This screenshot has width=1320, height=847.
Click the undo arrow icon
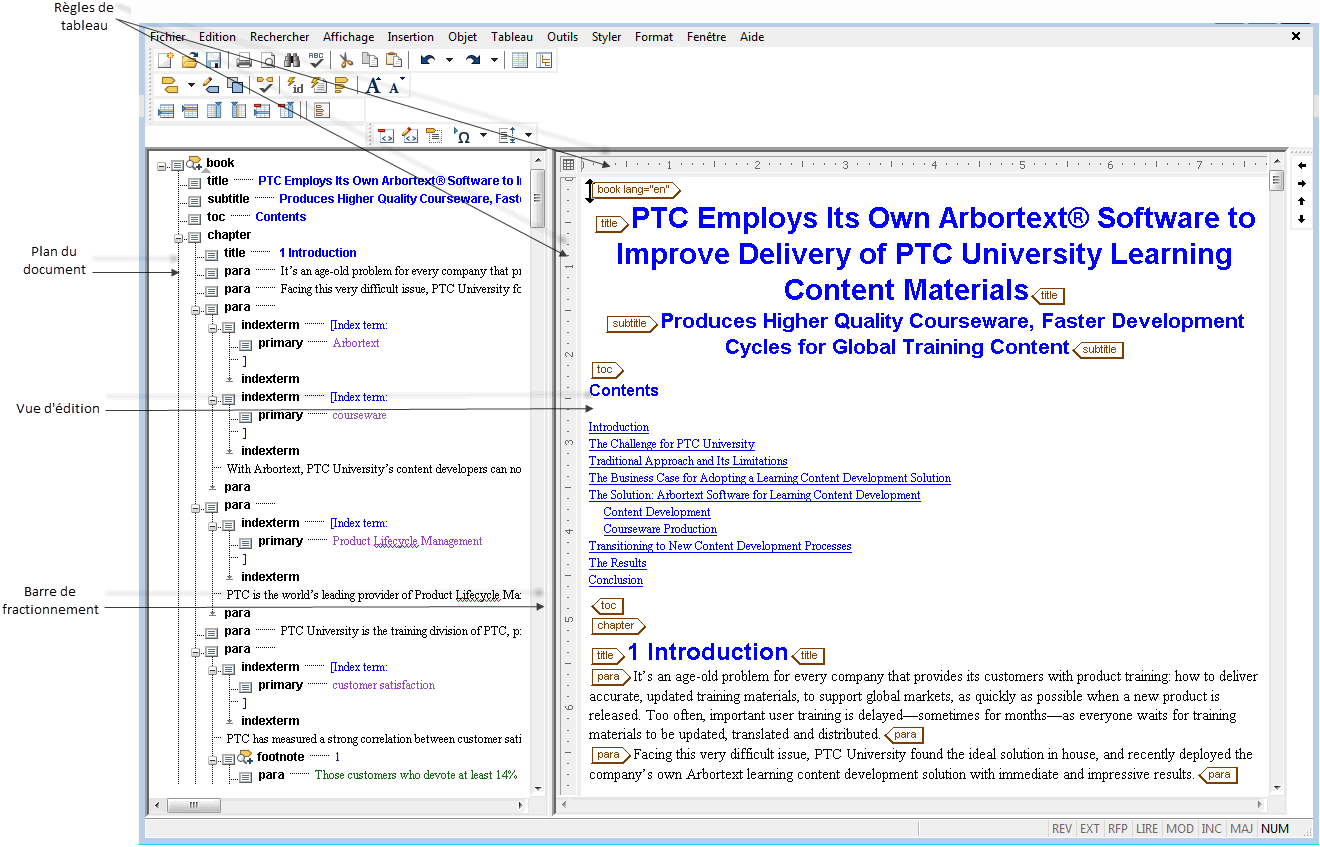[428, 60]
